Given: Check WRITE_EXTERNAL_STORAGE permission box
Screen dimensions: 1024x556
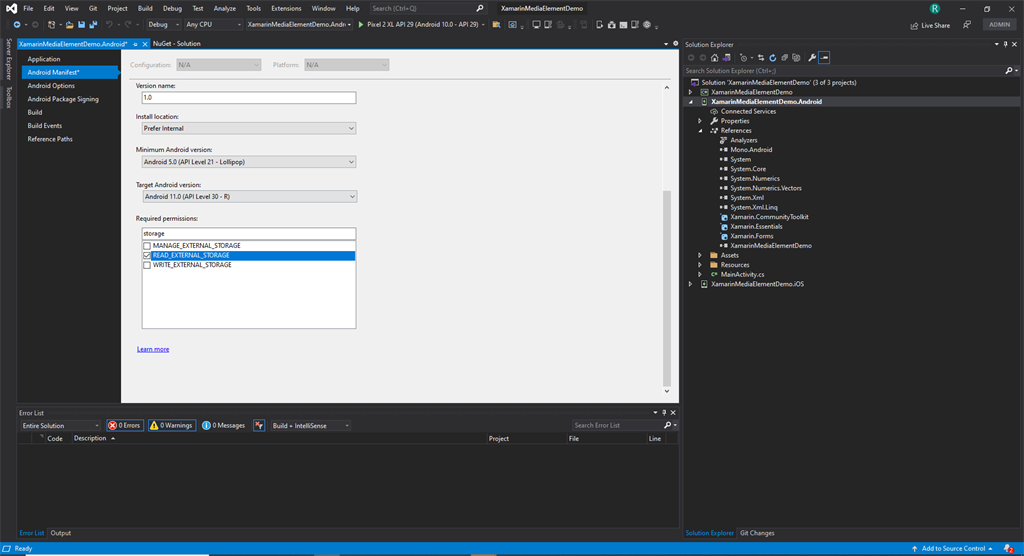Looking at the screenshot, I should pyautogui.click(x=147, y=265).
